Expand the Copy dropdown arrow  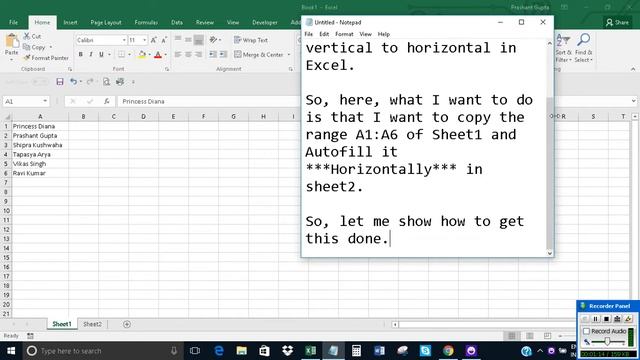click(51, 47)
